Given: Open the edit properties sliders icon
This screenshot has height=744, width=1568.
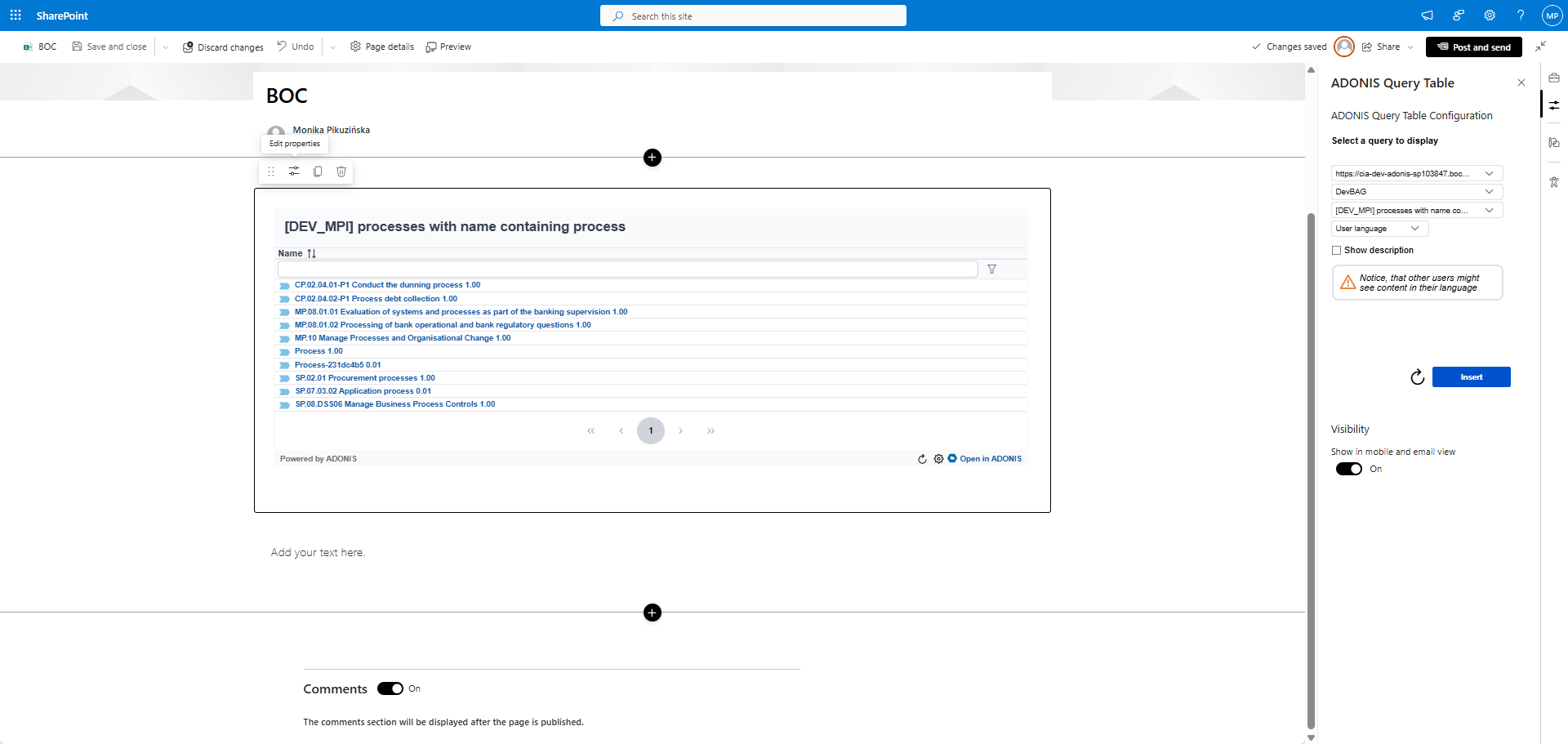Looking at the screenshot, I should [x=294, y=172].
